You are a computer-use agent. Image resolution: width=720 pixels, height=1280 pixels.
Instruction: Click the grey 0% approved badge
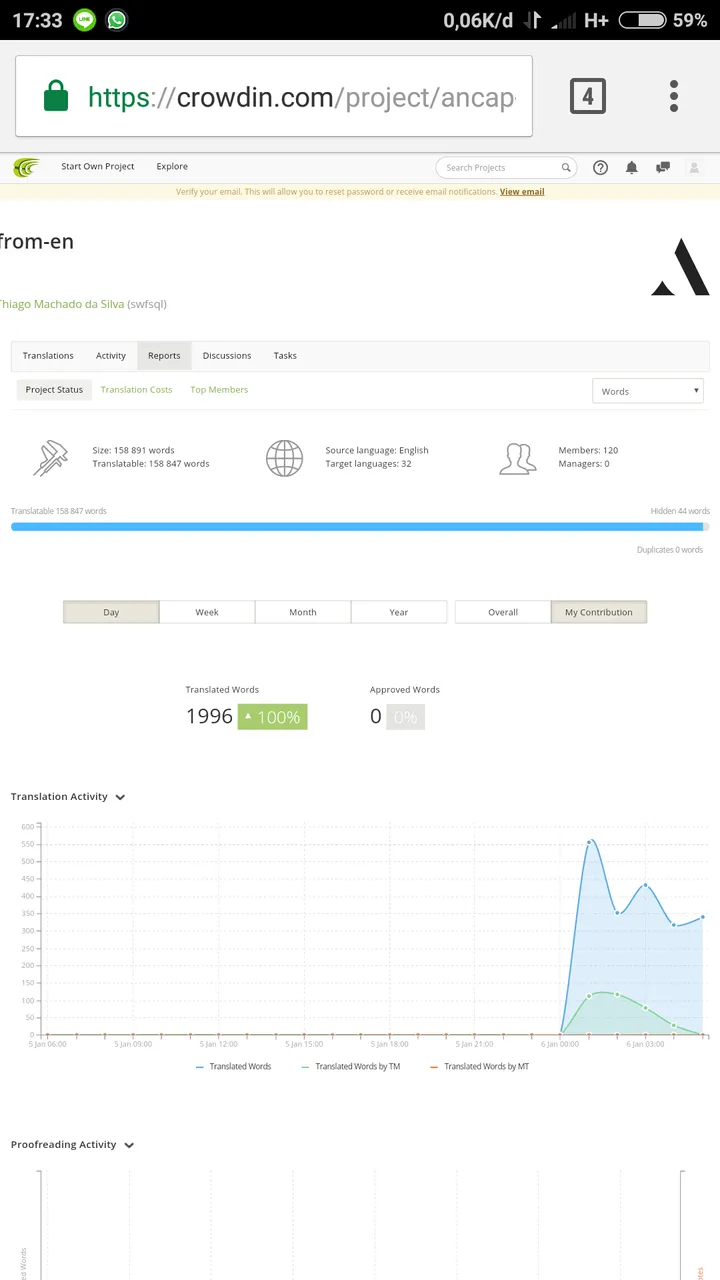coord(405,717)
